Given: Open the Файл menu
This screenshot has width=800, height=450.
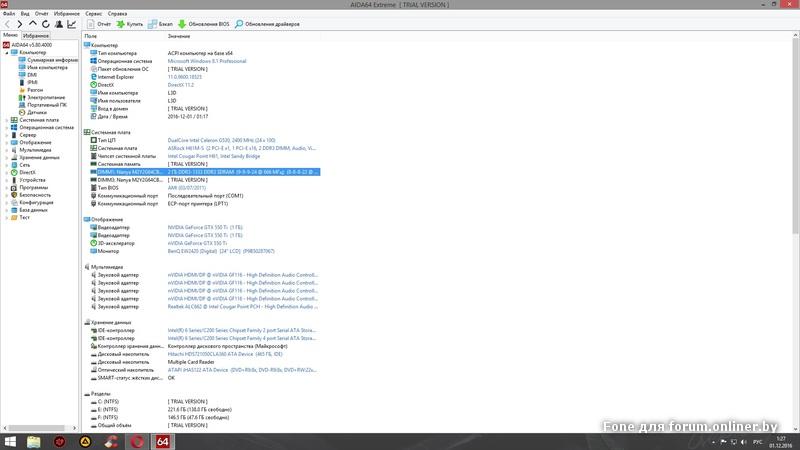Looking at the screenshot, I should point(9,14).
